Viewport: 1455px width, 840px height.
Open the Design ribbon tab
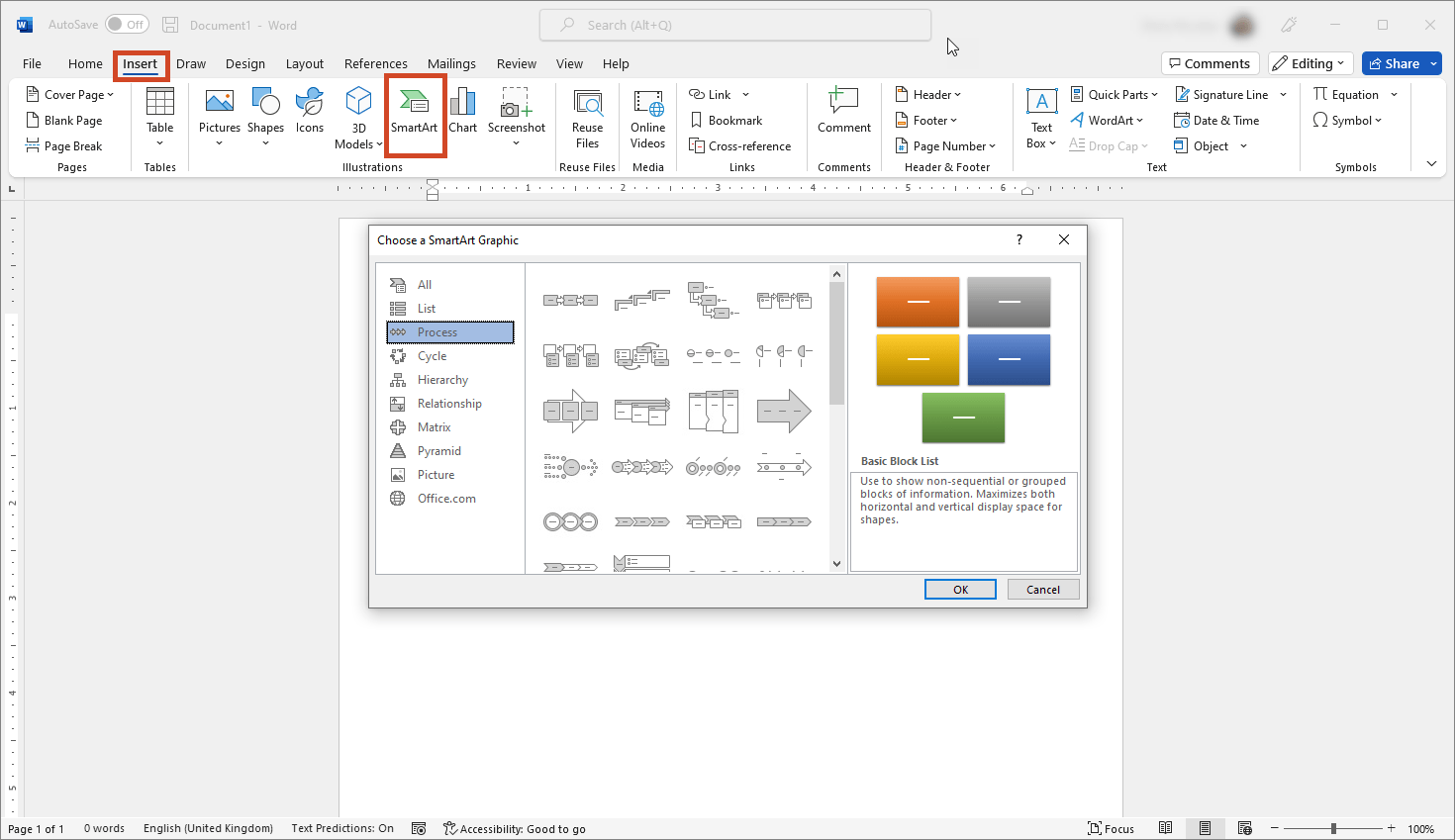245,63
